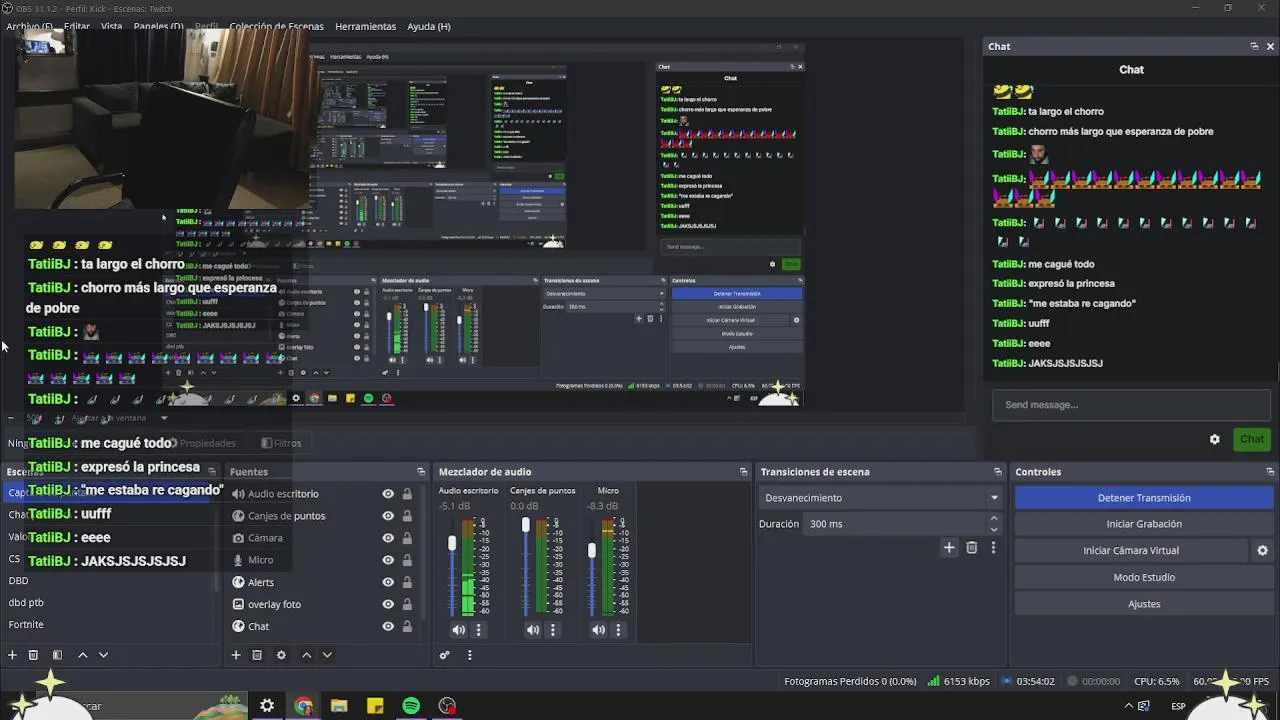Add a new scene with plus icon
This screenshot has height=720, width=1280.
(x=13, y=655)
